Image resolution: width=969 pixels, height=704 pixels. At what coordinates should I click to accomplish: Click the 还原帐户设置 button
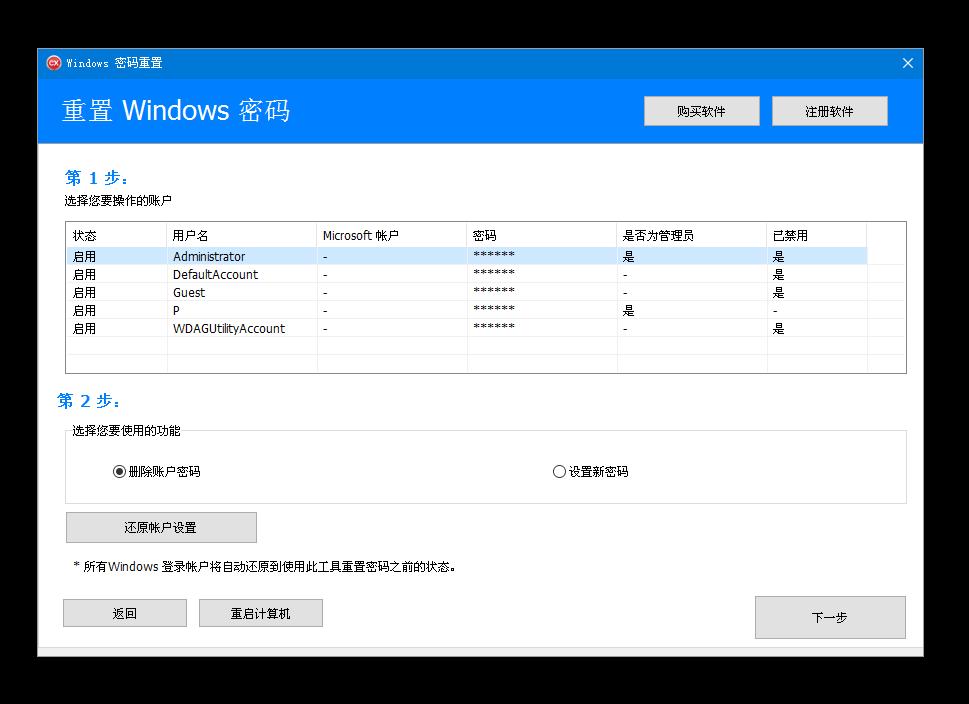coord(161,527)
